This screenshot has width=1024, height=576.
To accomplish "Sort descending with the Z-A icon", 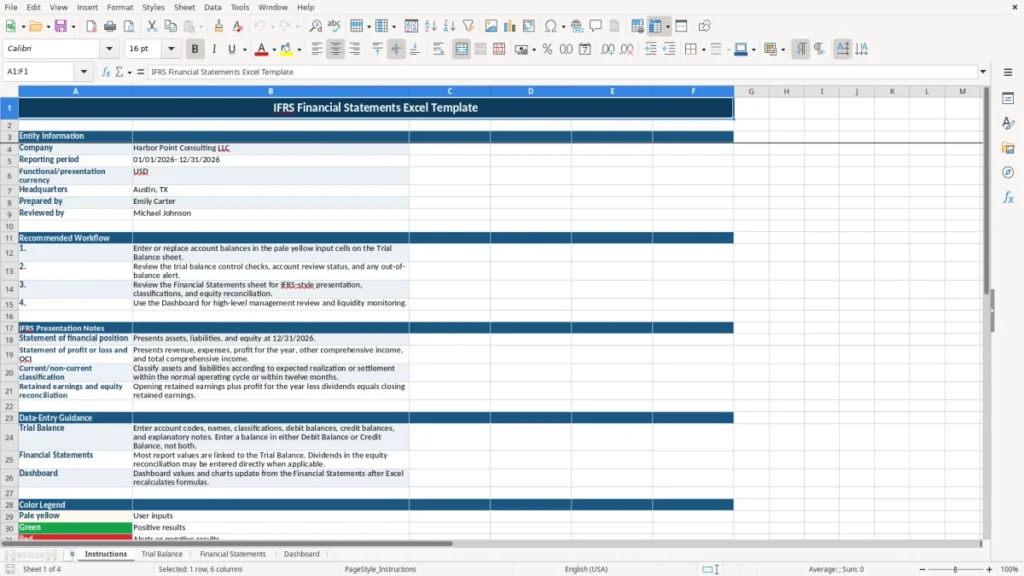I will click(449, 26).
